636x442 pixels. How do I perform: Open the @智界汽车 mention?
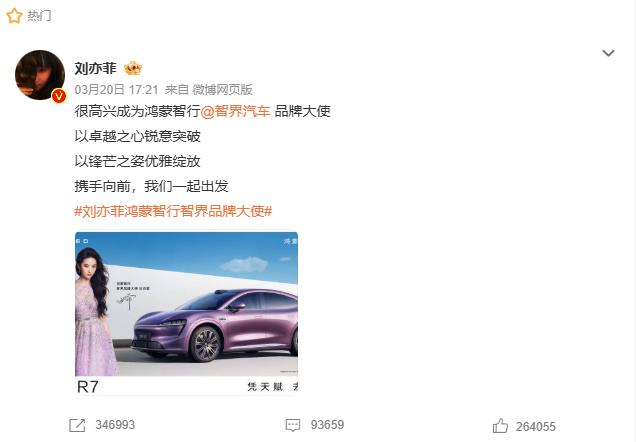tap(235, 111)
